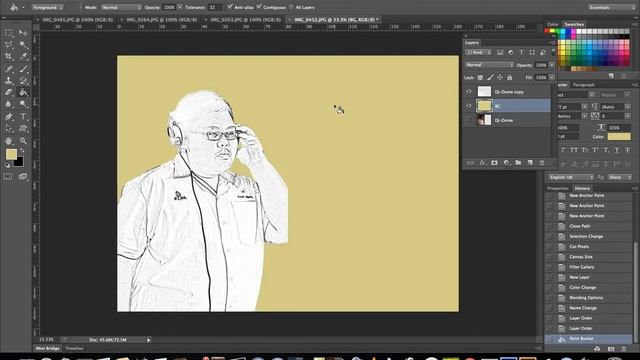Select the Blur tool

click(x=9, y=104)
